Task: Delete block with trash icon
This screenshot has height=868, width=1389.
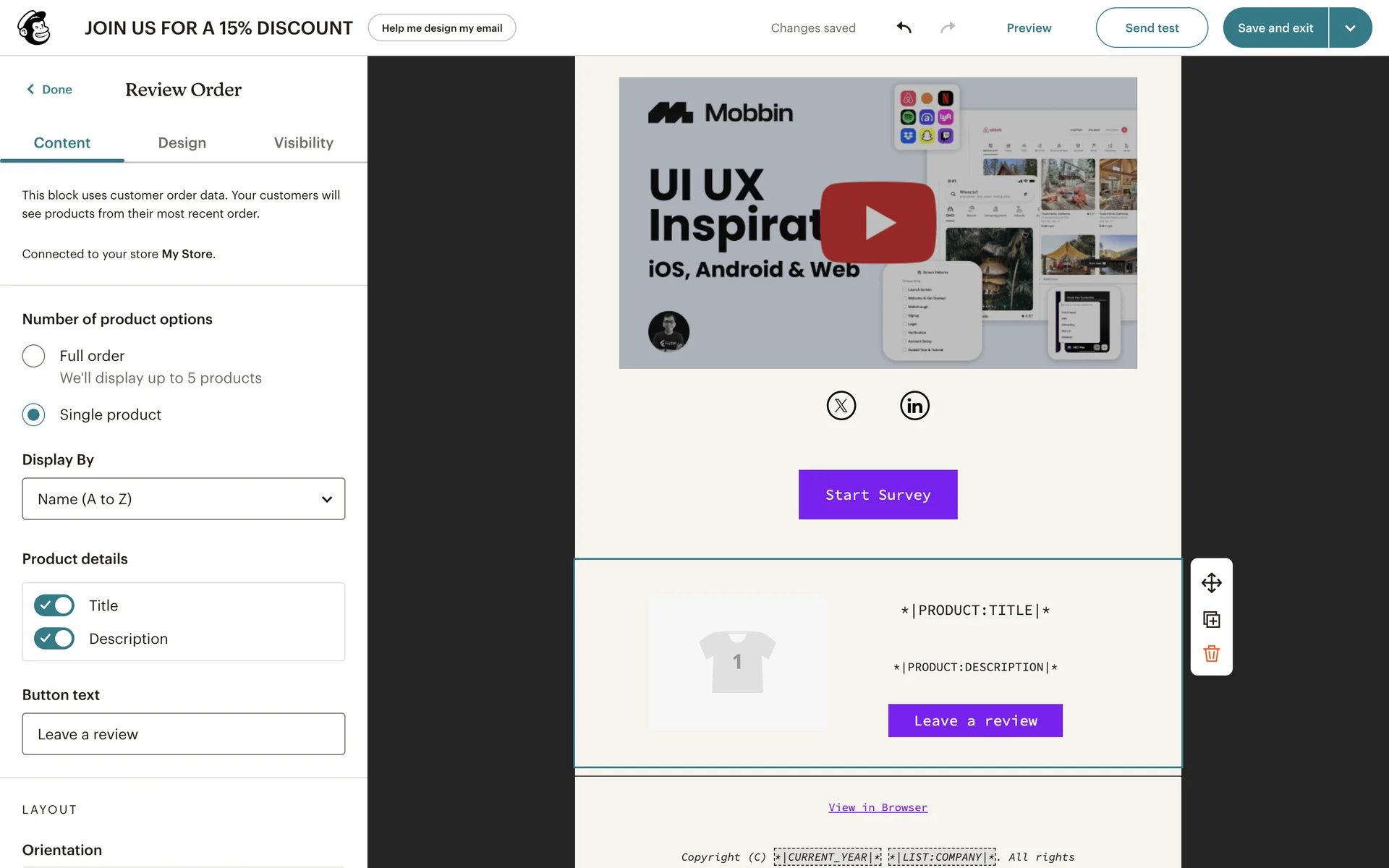Action: 1211,654
